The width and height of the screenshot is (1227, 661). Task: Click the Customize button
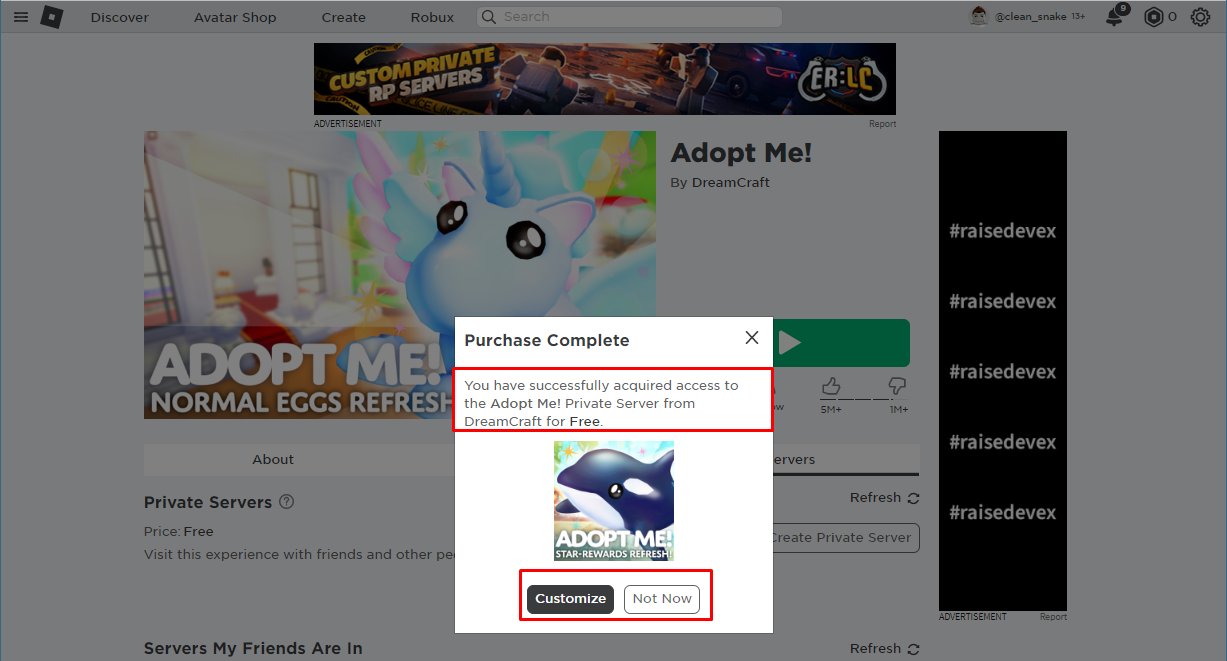(x=570, y=599)
